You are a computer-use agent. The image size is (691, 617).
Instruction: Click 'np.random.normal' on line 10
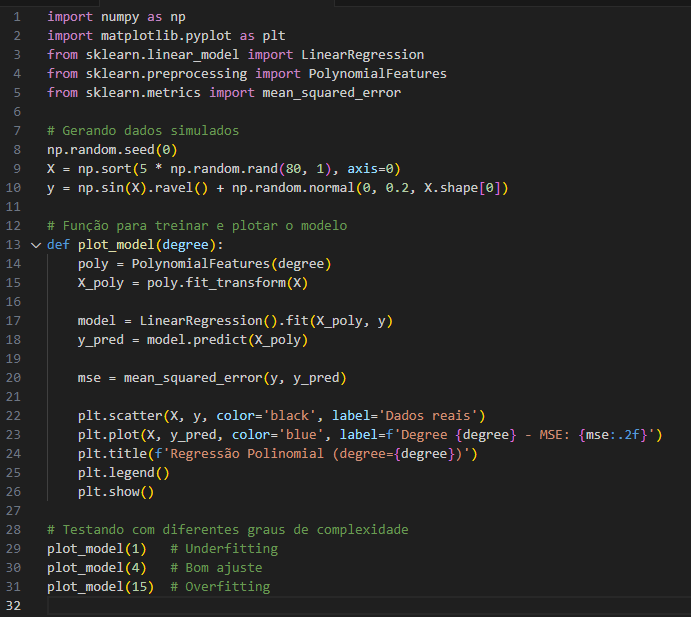[x=293, y=188]
